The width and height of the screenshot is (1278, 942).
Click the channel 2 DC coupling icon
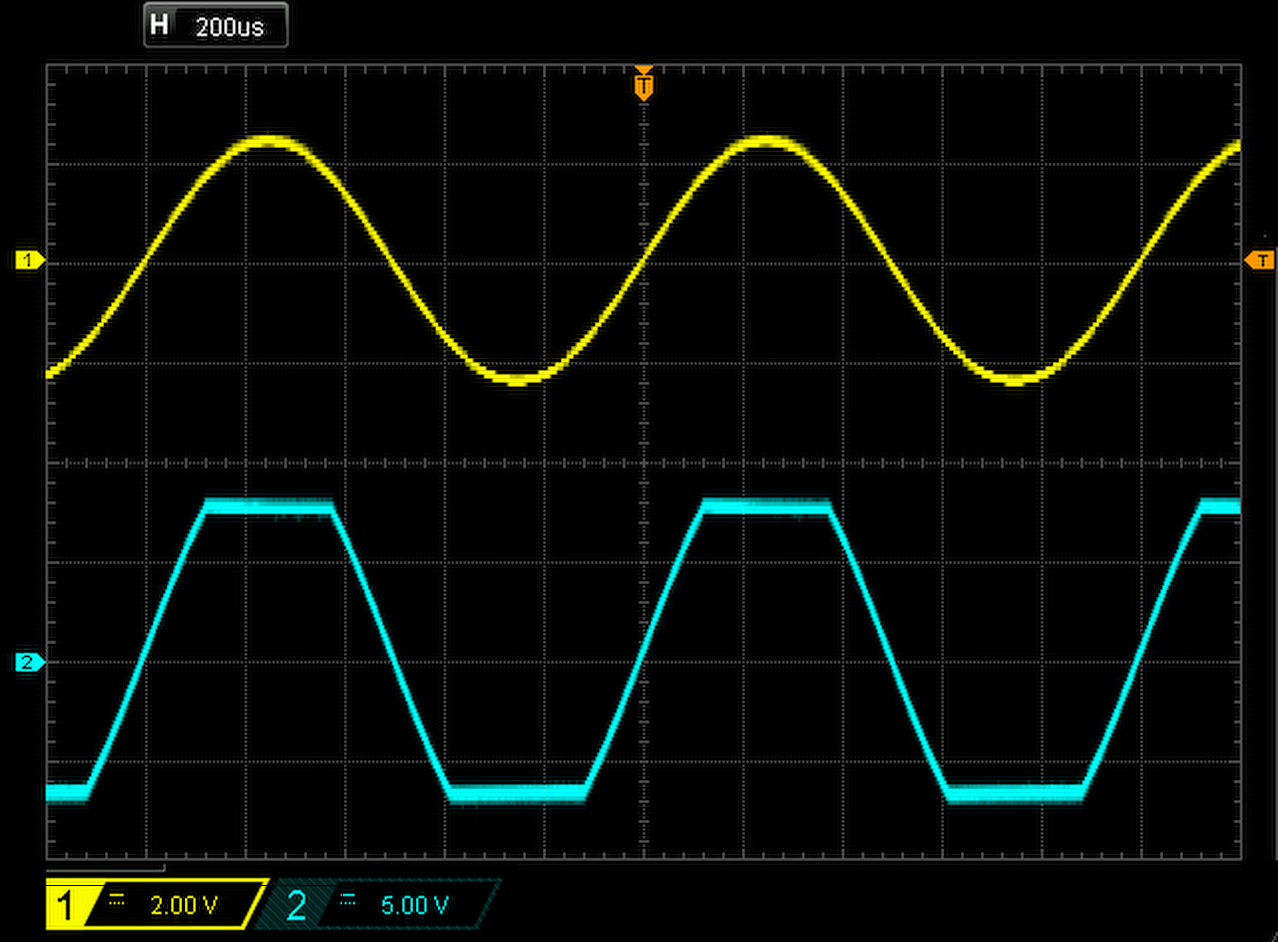347,900
